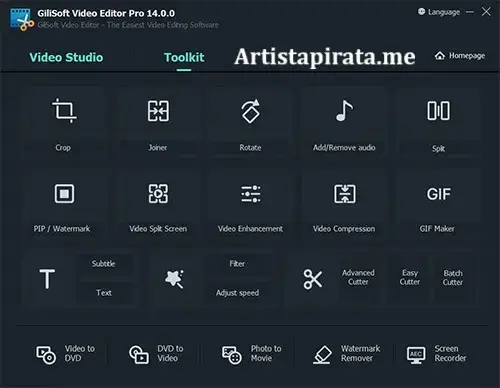Launch the Easy Cutter
Viewport: 500px width, 388px height.
410,277
